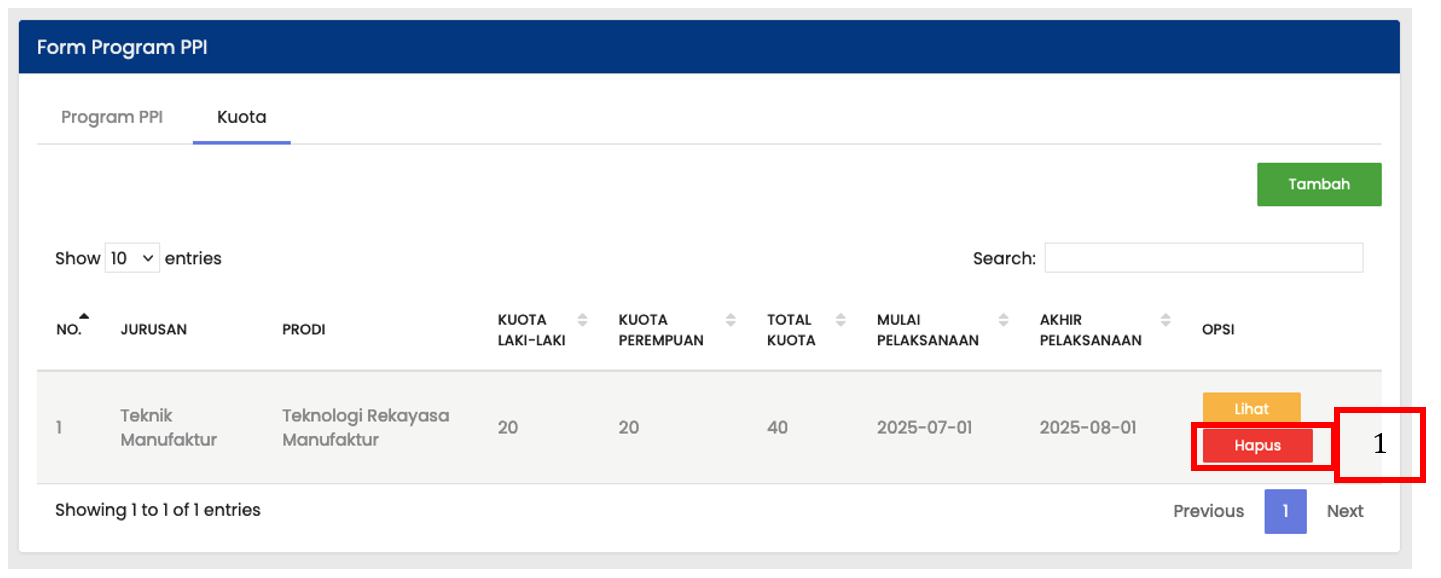Open the Show entries count dropdown
Screen dimensions: 1441x578
(x=132, y=258)
